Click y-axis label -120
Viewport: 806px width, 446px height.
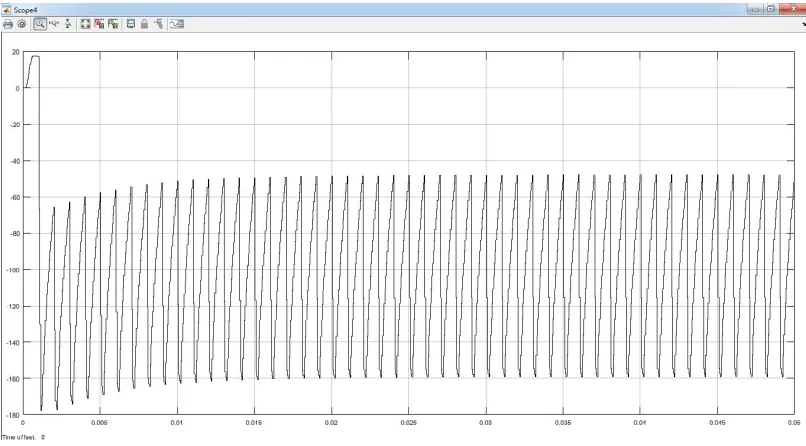pyautogui.click(x=13, y=307)
